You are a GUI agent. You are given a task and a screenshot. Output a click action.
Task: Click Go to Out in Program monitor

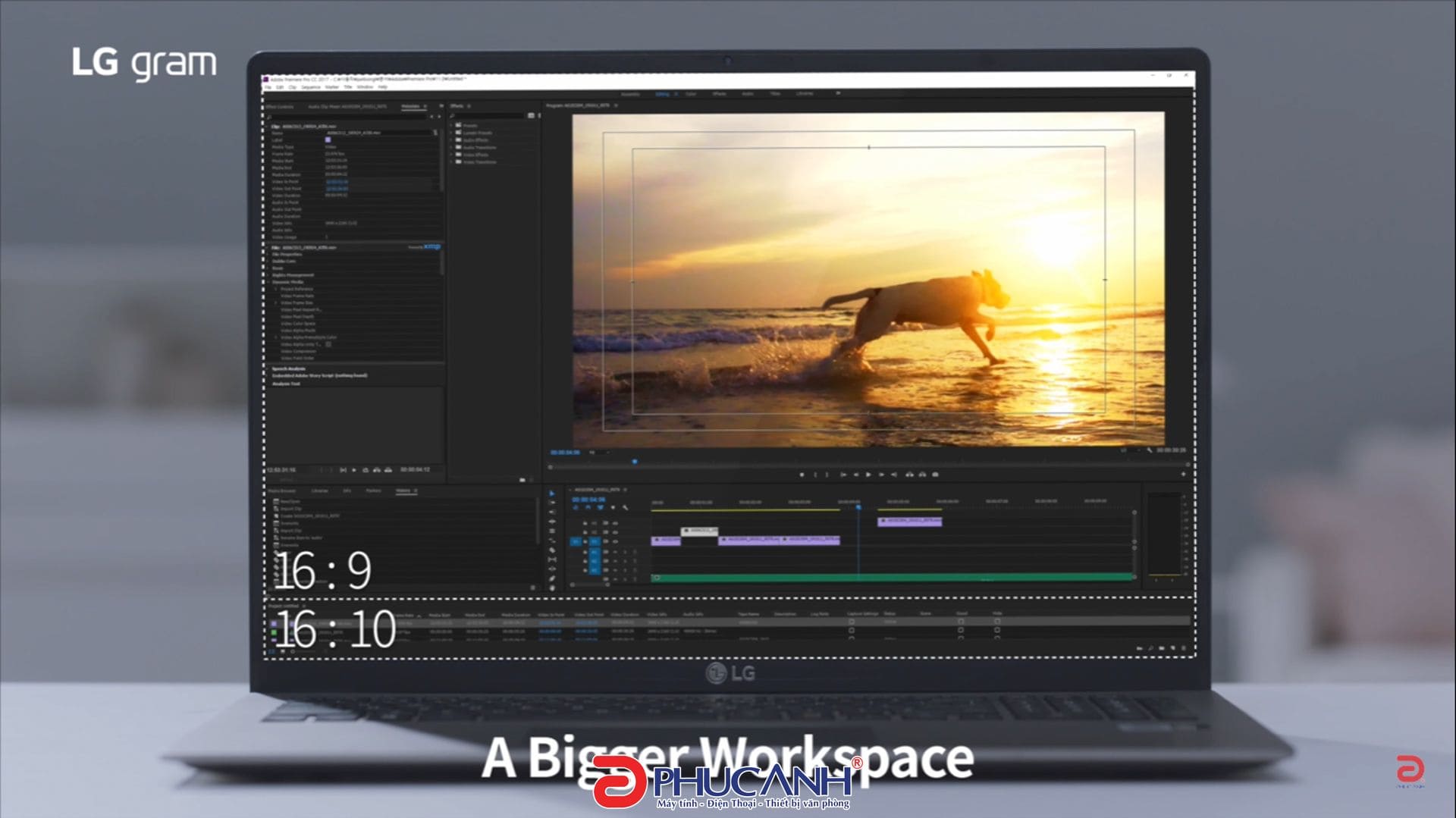[x=894, y=475]
